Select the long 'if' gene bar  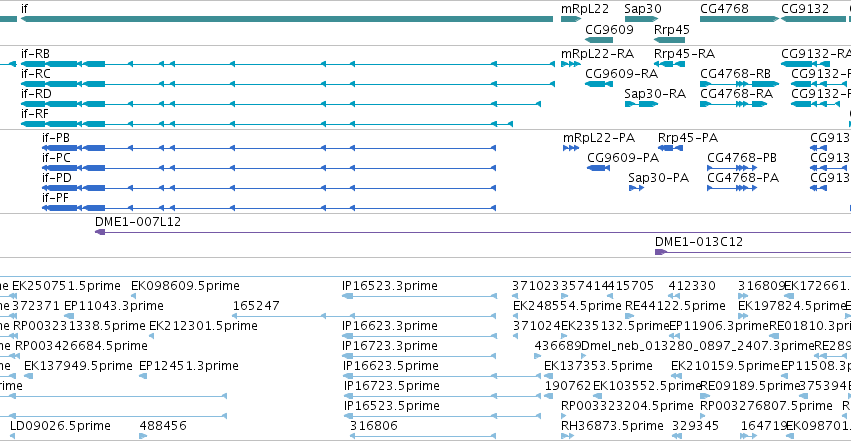pos(287,19)
